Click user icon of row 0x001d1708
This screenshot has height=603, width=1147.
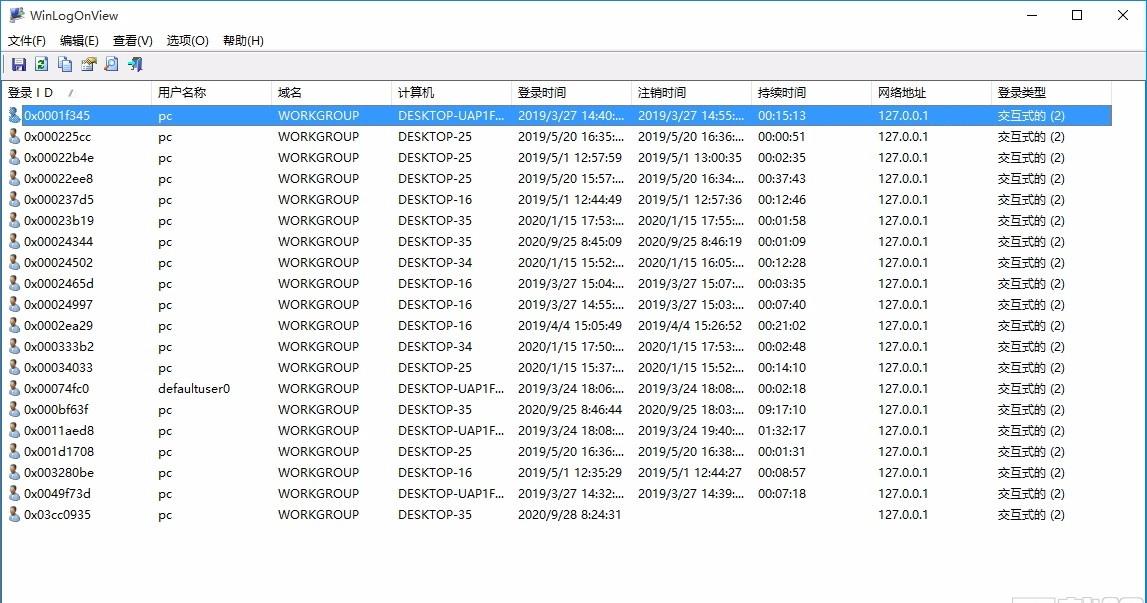pos(14,452)
